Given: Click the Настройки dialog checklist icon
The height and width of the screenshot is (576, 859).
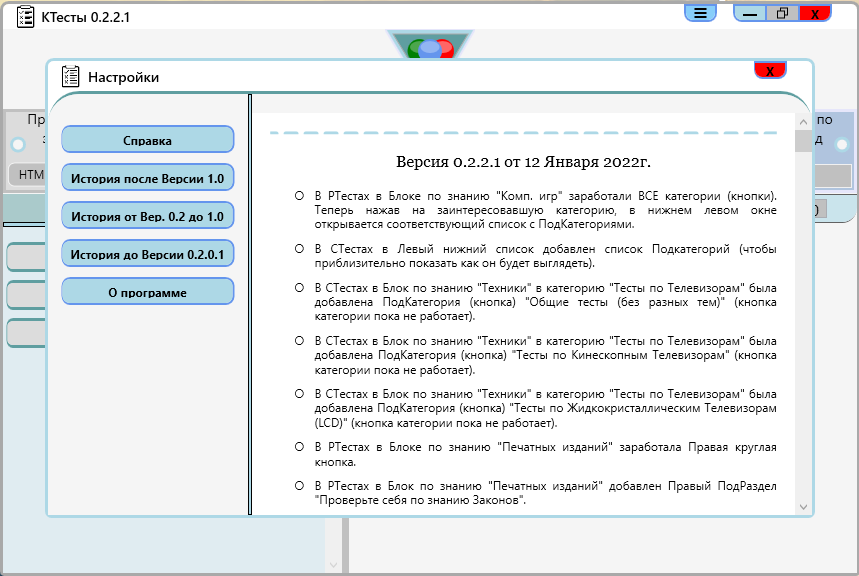Looking at the screenshot, I should pos(70,77).
